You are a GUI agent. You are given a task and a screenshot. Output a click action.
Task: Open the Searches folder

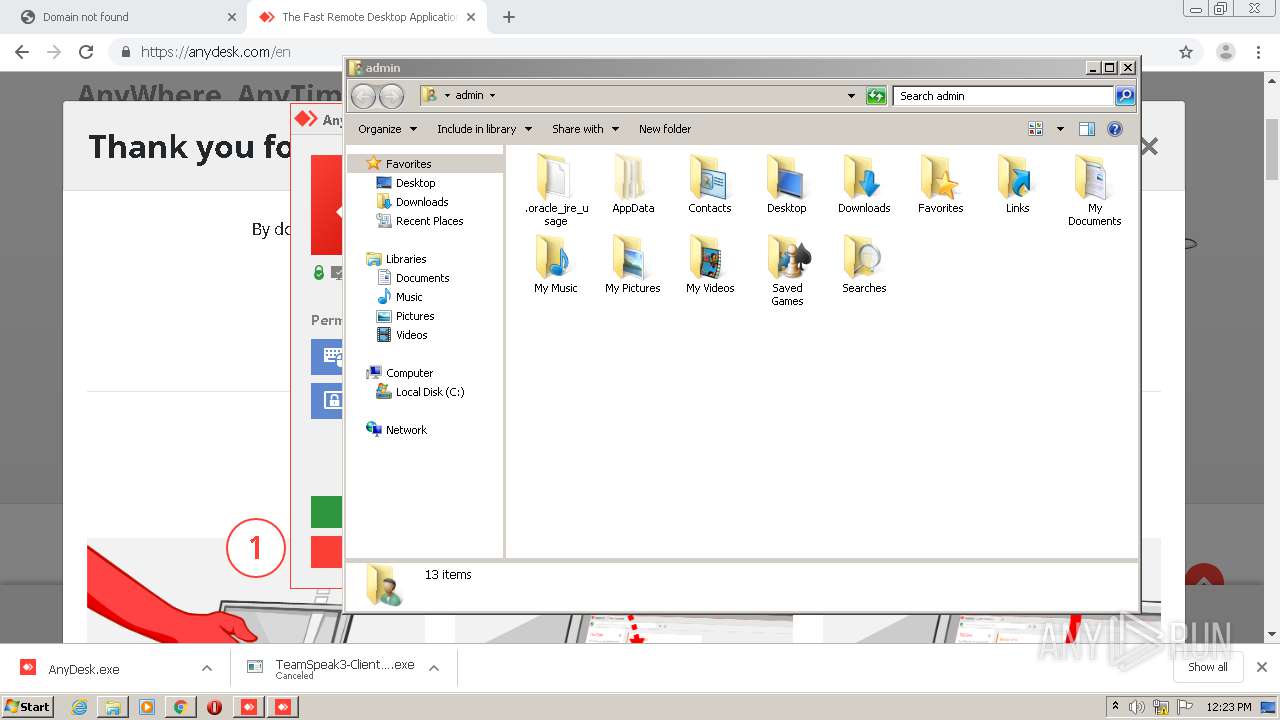tap(864, 265)
